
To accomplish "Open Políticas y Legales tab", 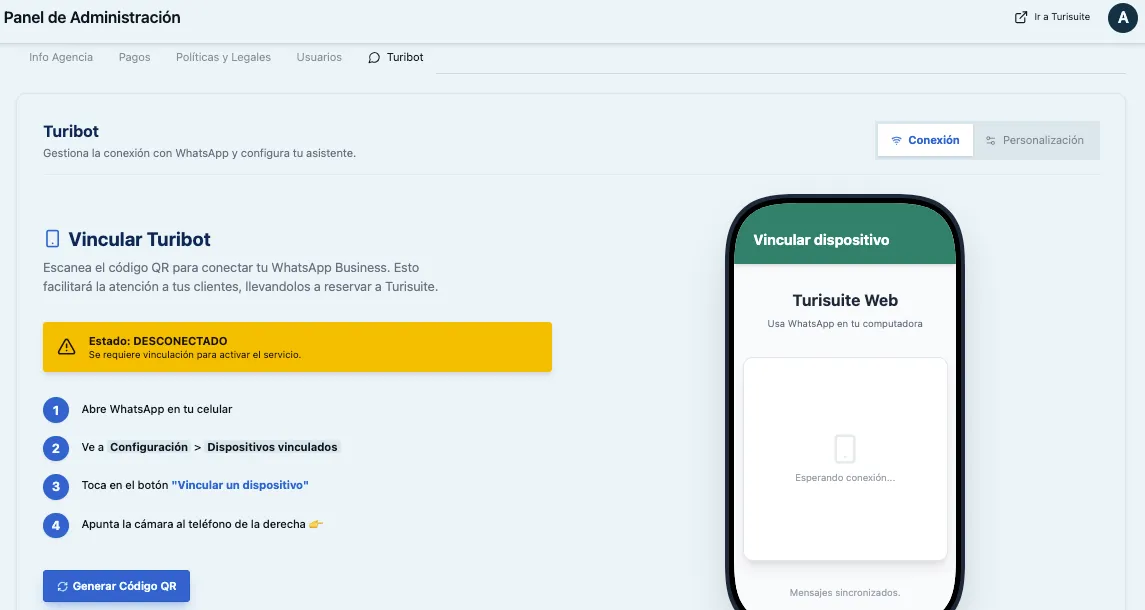I will point(223,57).
